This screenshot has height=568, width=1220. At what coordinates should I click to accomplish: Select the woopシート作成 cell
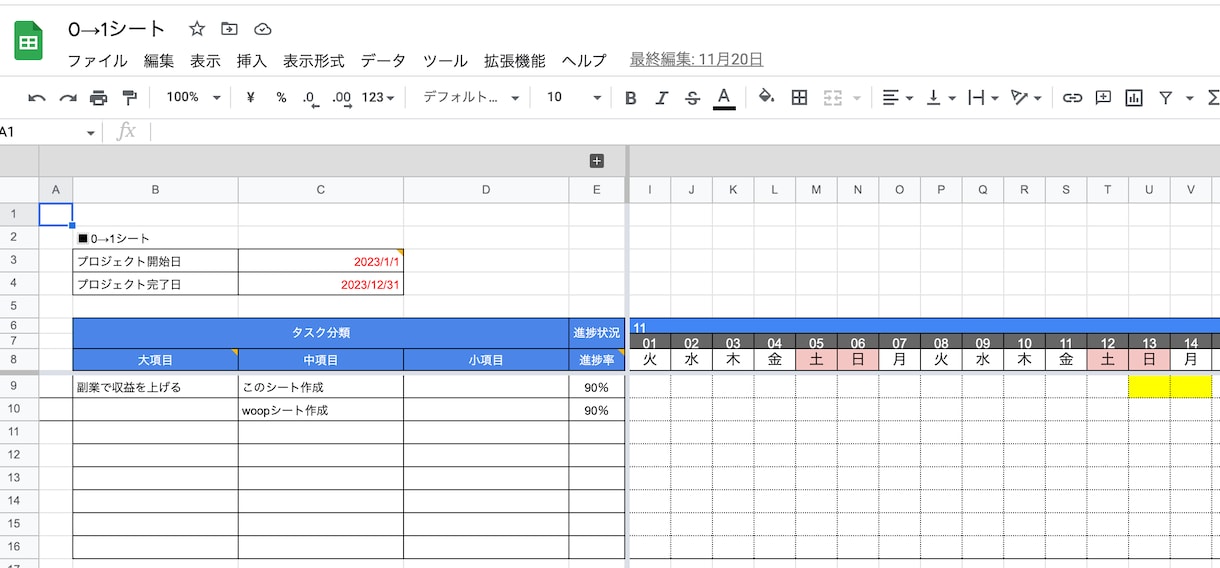coord(321,410)
